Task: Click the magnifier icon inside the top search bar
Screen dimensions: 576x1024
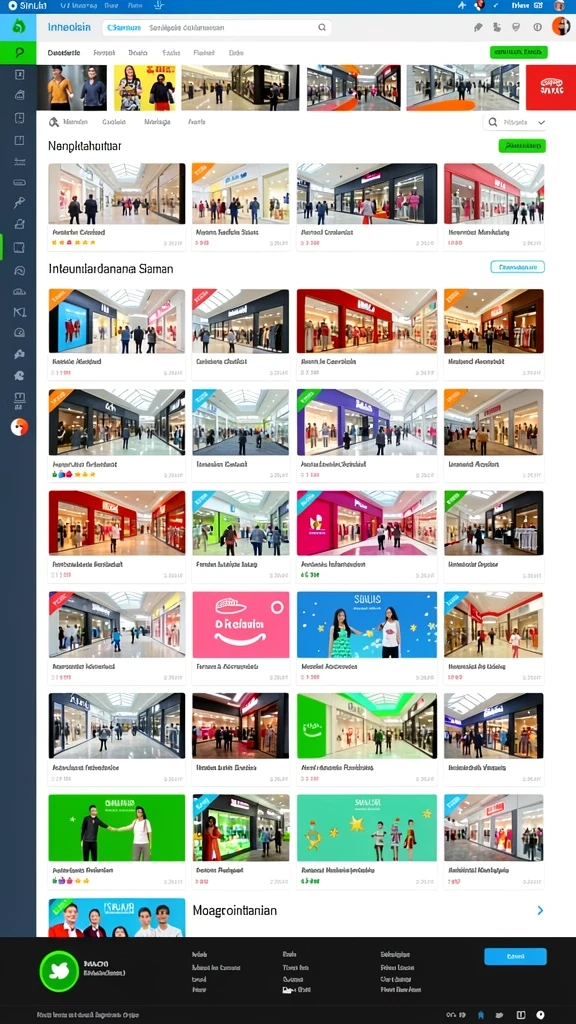Action: [x=322, y=27]
